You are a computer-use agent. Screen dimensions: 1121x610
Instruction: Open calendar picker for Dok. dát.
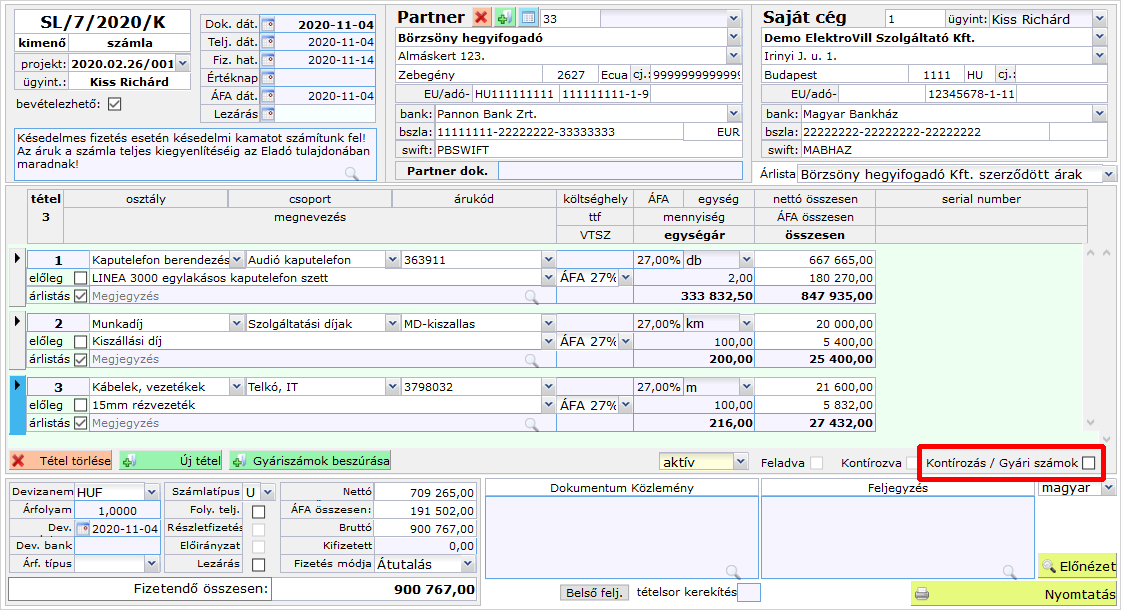[x=267, y=24]
